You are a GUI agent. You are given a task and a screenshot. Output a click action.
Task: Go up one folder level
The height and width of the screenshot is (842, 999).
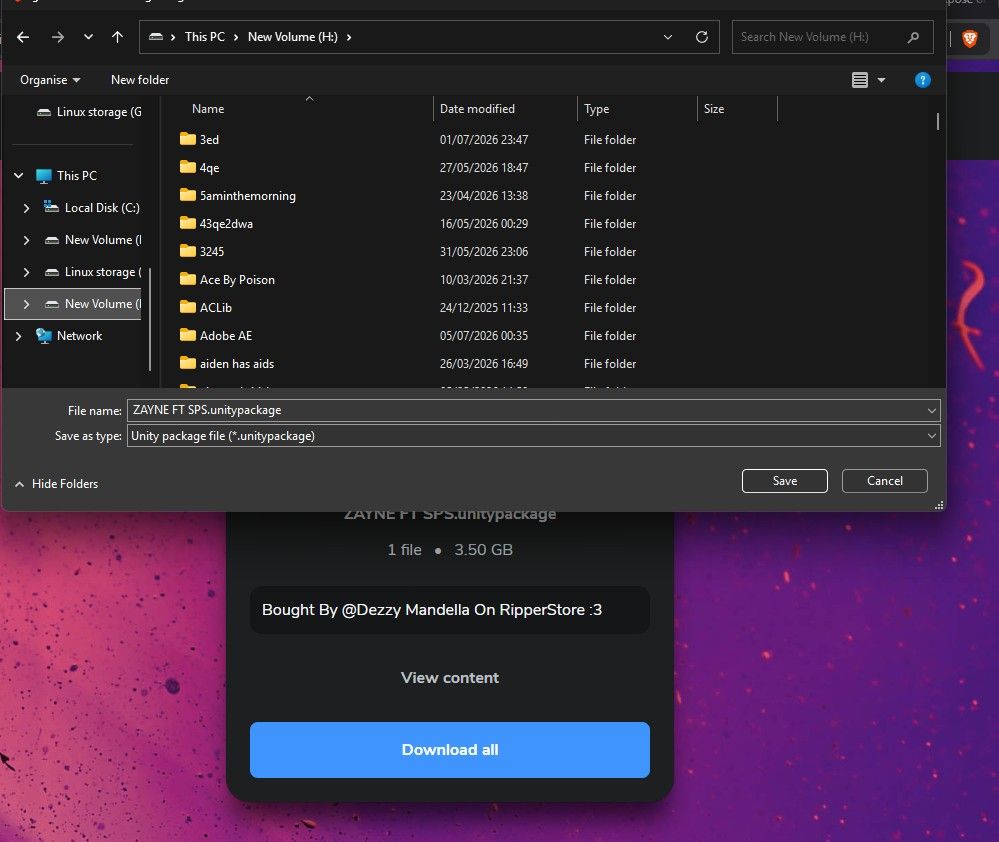point(117,37)
